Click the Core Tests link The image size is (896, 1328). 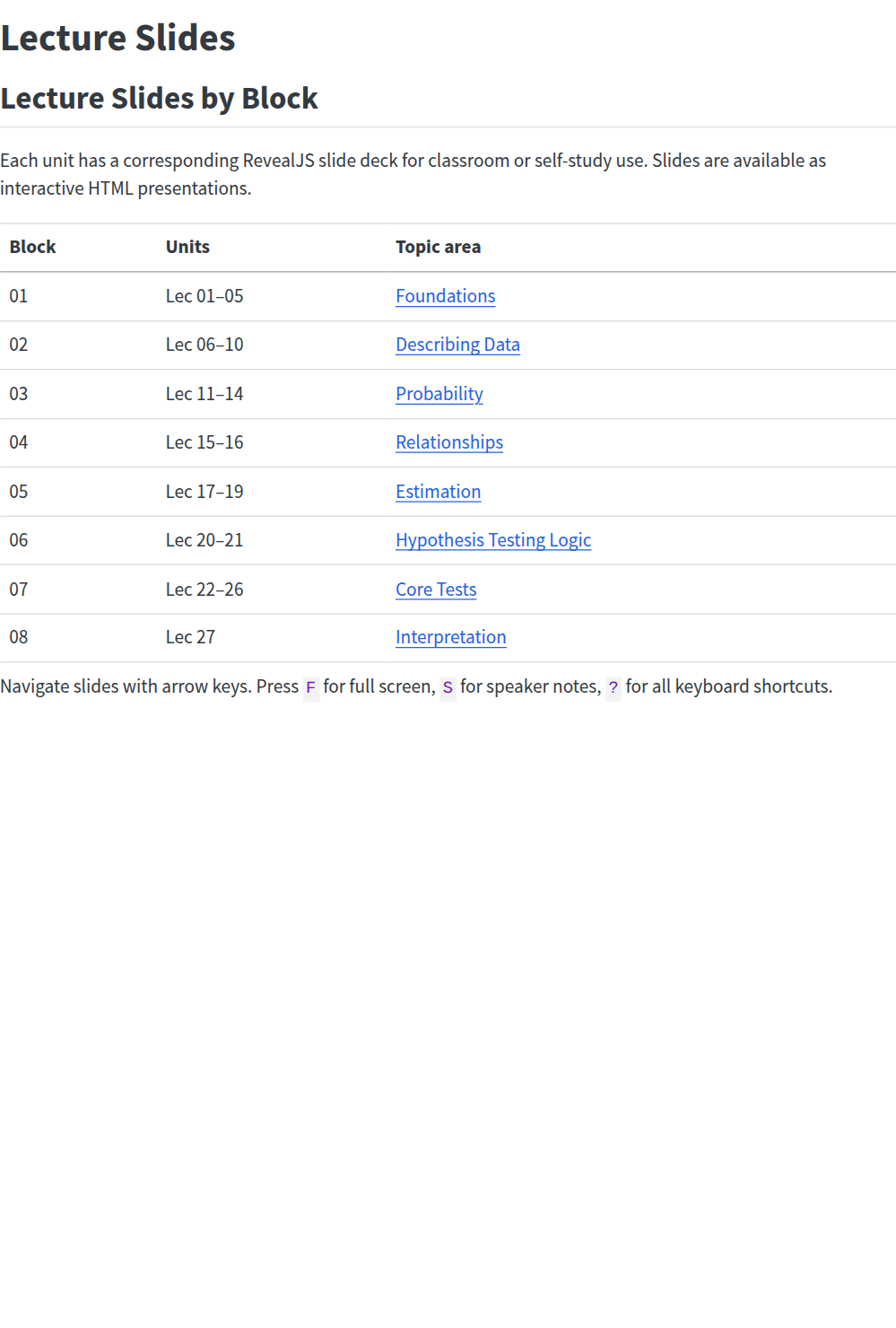[x=436, y=590]
